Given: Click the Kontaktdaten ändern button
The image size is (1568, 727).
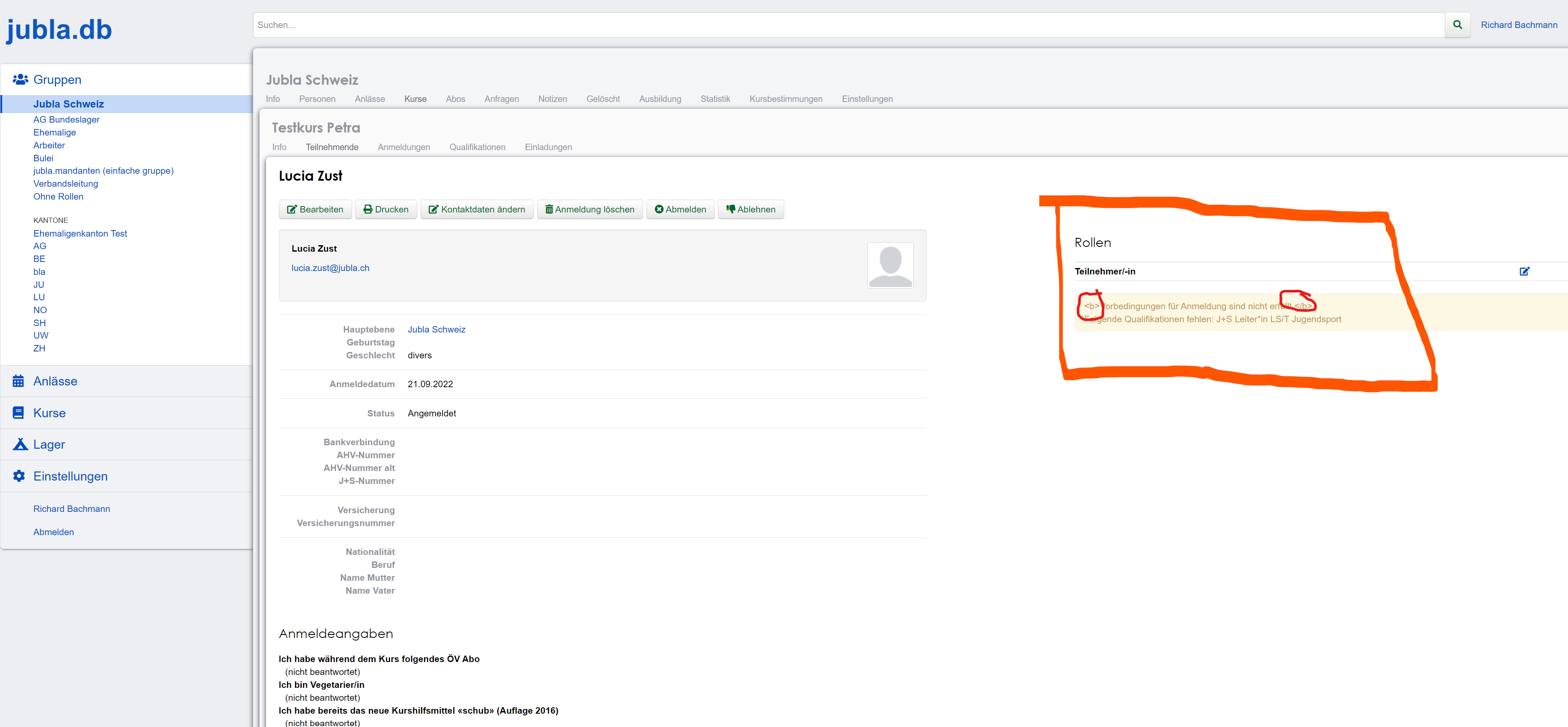Looking at the screenshot, I should pos(476,209).
